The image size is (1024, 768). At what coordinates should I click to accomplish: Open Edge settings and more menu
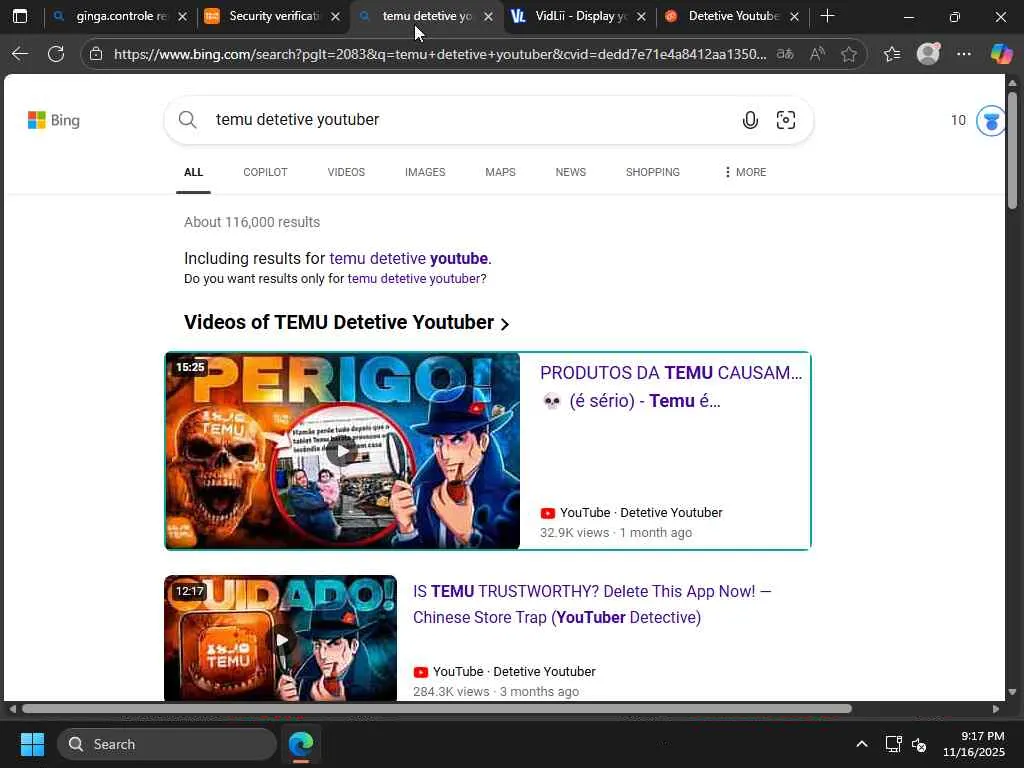coord(964,54)
